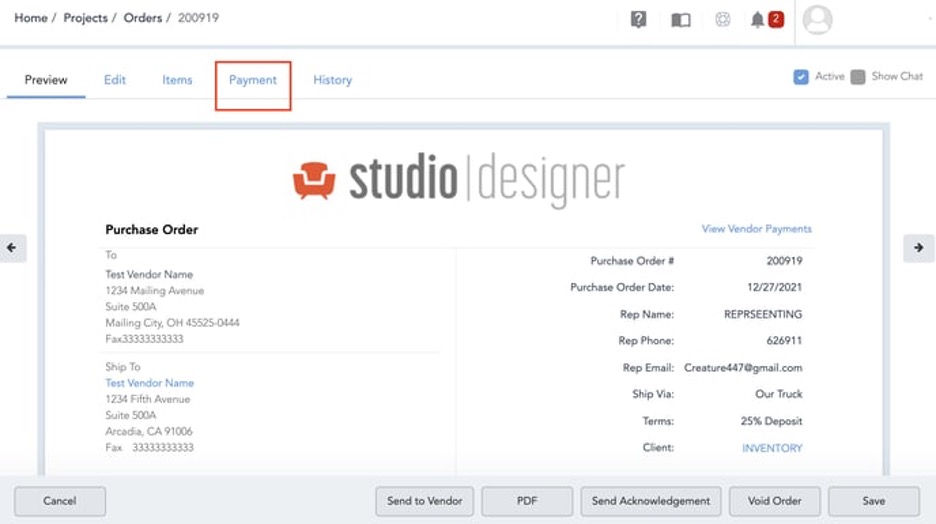This screenshot has width=936, height=524.
Task: Select the To vendor Test Vendor Name
Action: tap(149, 275)
